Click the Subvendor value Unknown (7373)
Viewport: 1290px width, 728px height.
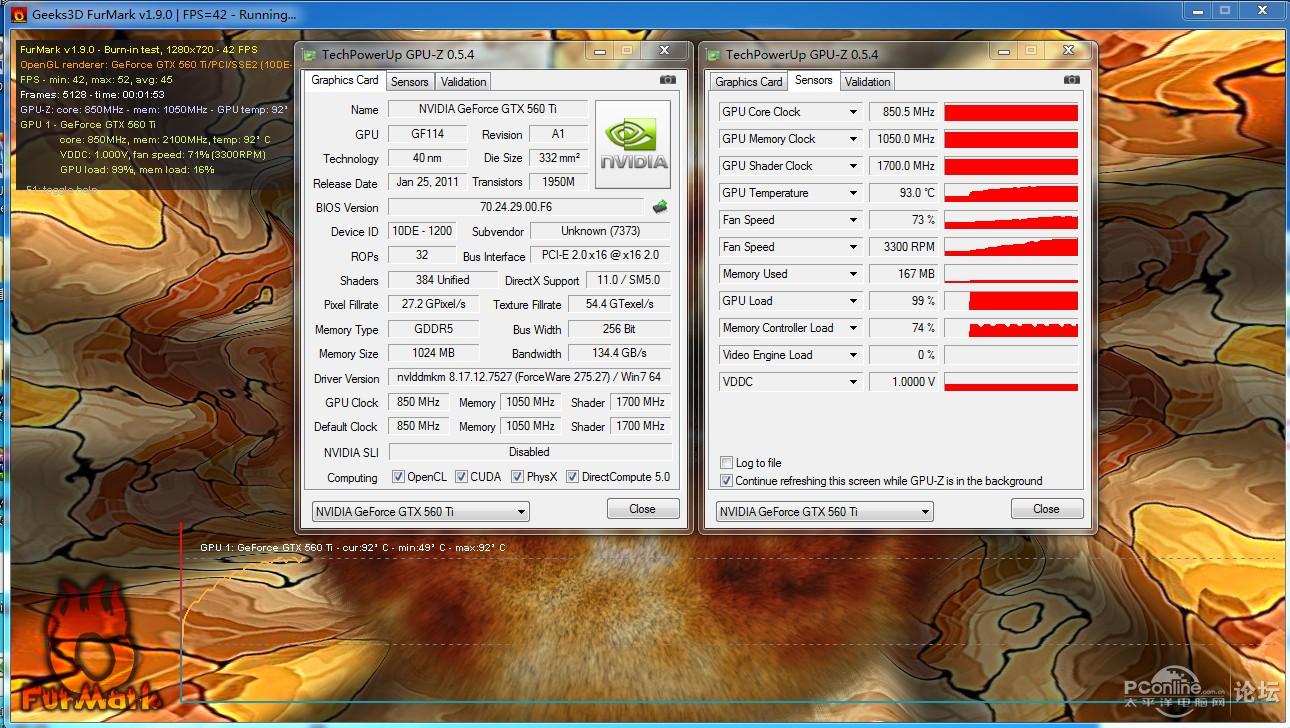click(x=600, y=231)
